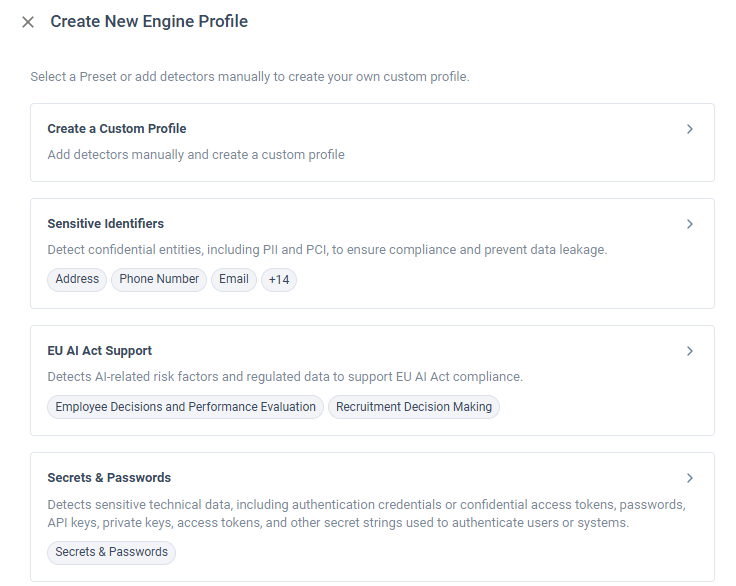Viewport: 736px width, 586px height.
Task: Click Employee Decisions and Performance Evaluation tag
Action: (x=185, y=407)
